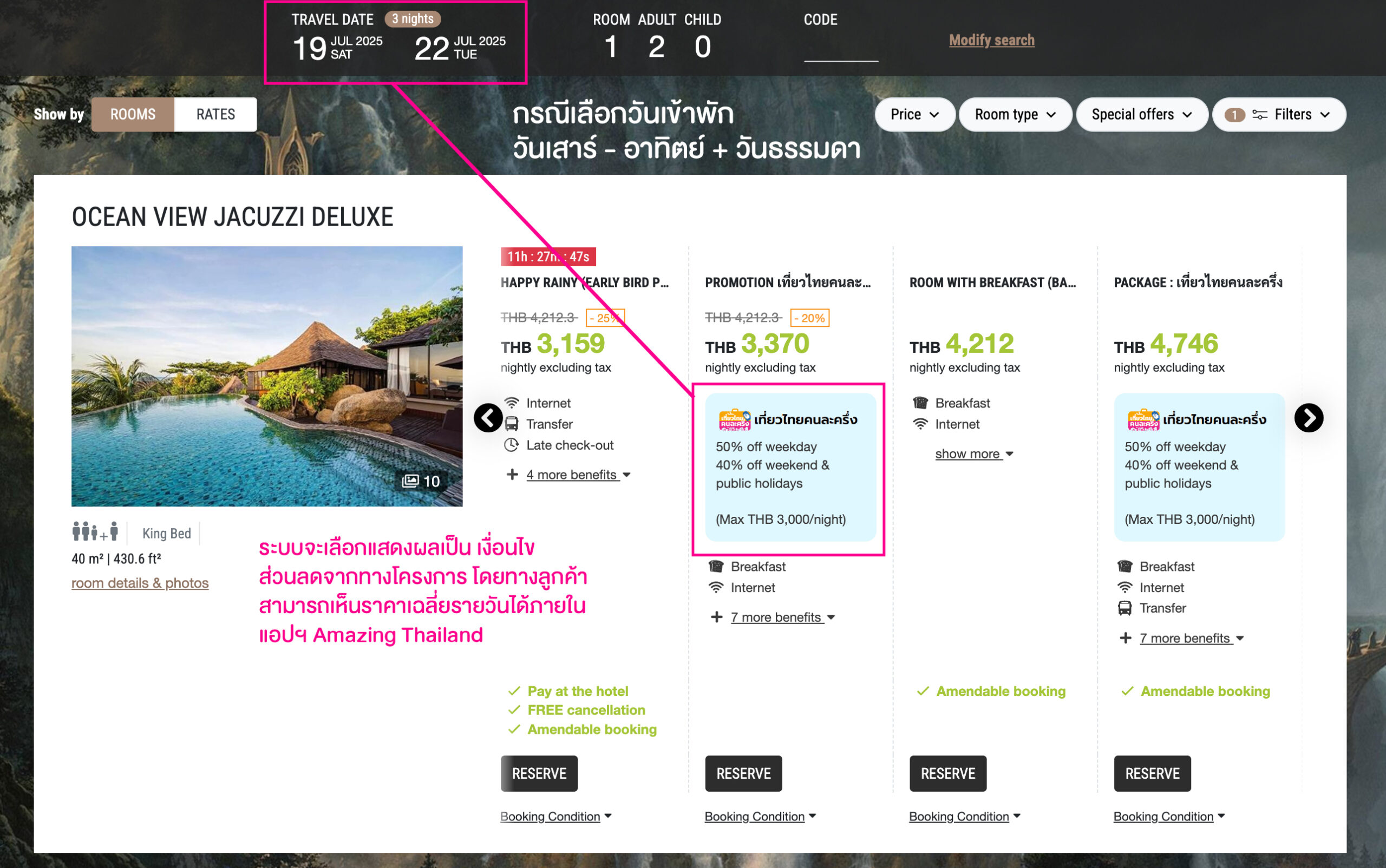This screenshot has width=1386, height=868.
Task: Click the Ocean View Jacuzzi room photo
Action: [266, 376]
